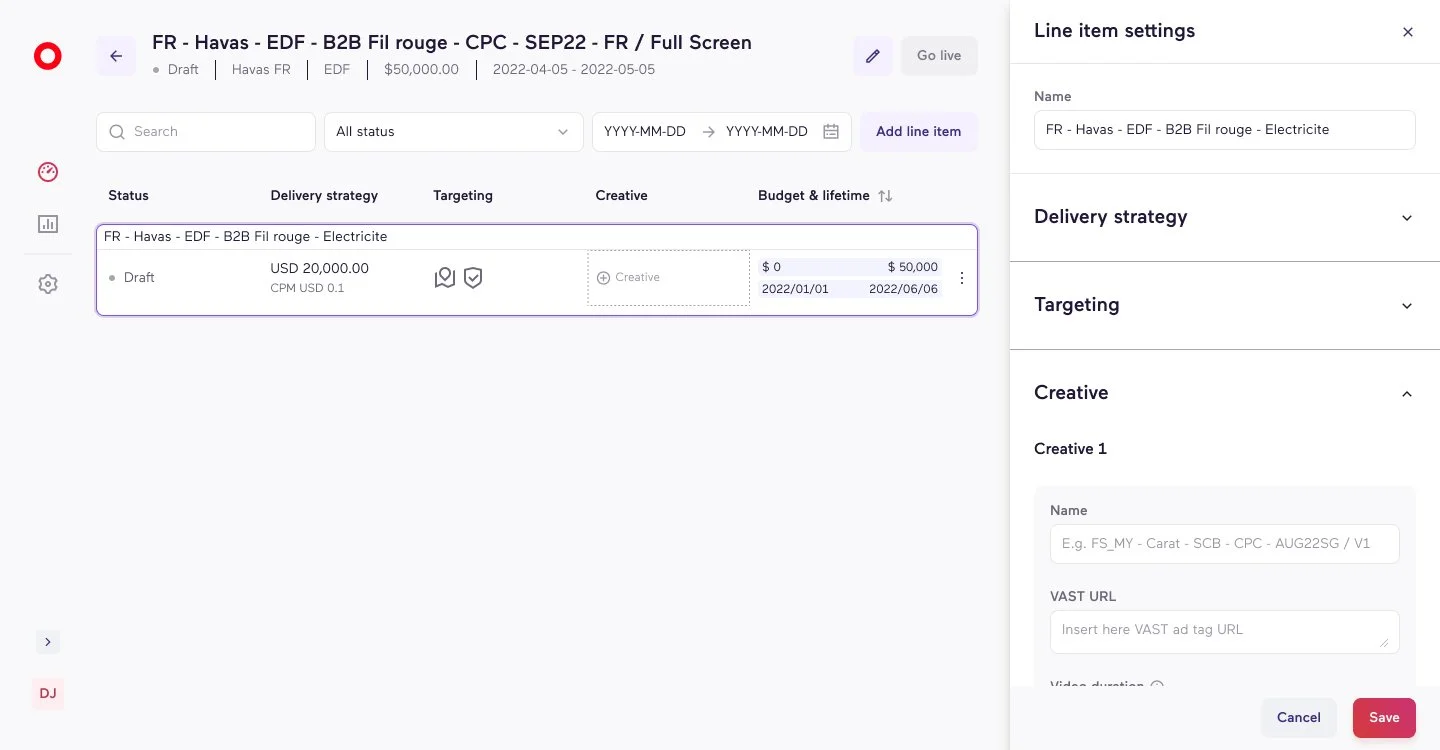1440x750 pixels.
Task: Open the reports bar chart icon
Action: tap(48, 224)
